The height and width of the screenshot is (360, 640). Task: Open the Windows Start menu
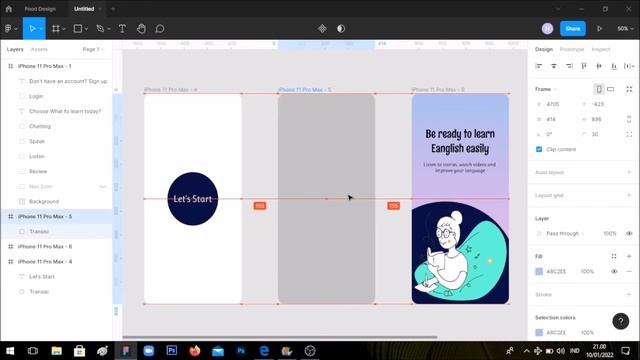coord(10,351)
